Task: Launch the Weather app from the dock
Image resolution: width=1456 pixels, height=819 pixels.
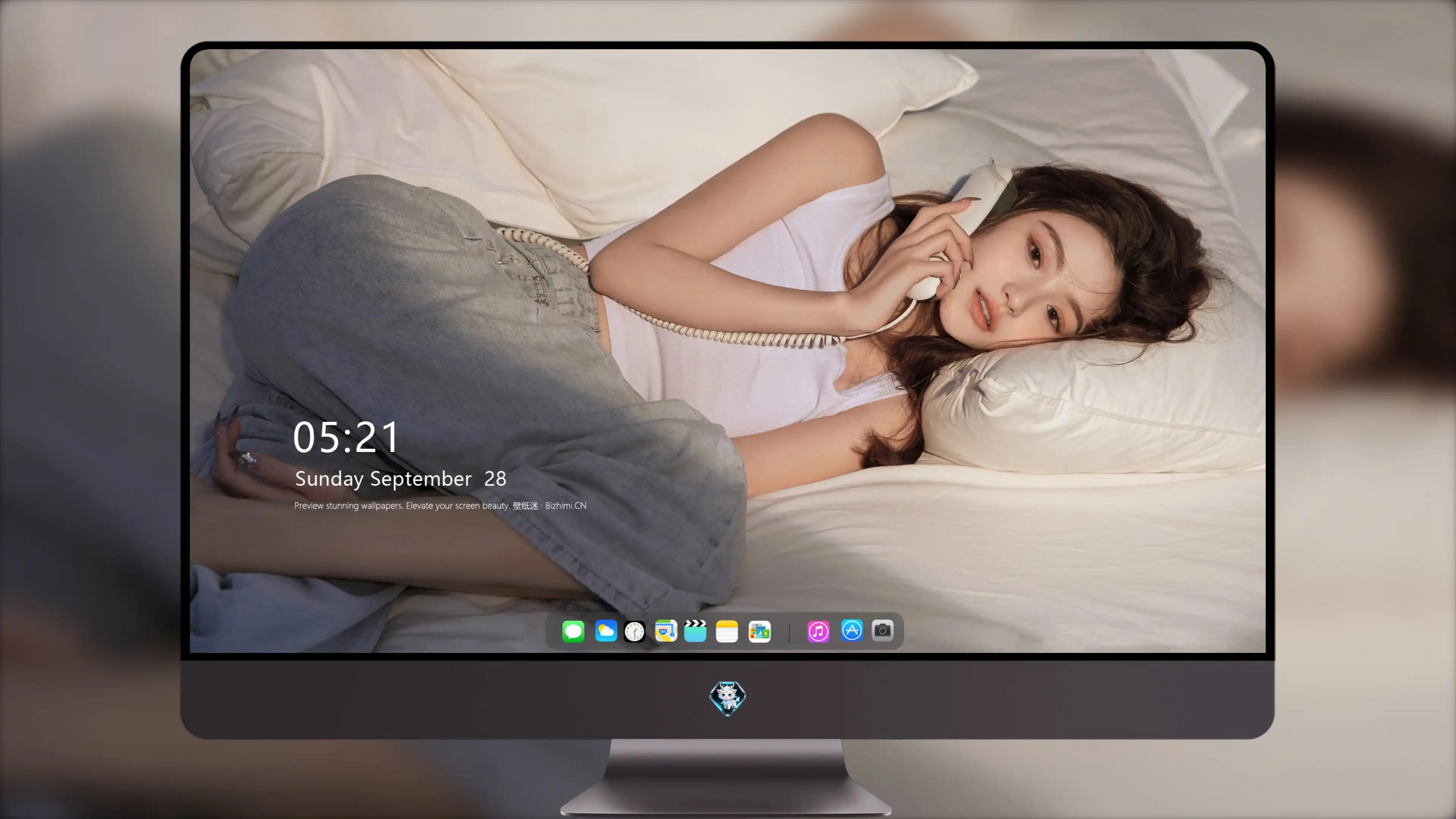Action: click(x=606, y=631)
